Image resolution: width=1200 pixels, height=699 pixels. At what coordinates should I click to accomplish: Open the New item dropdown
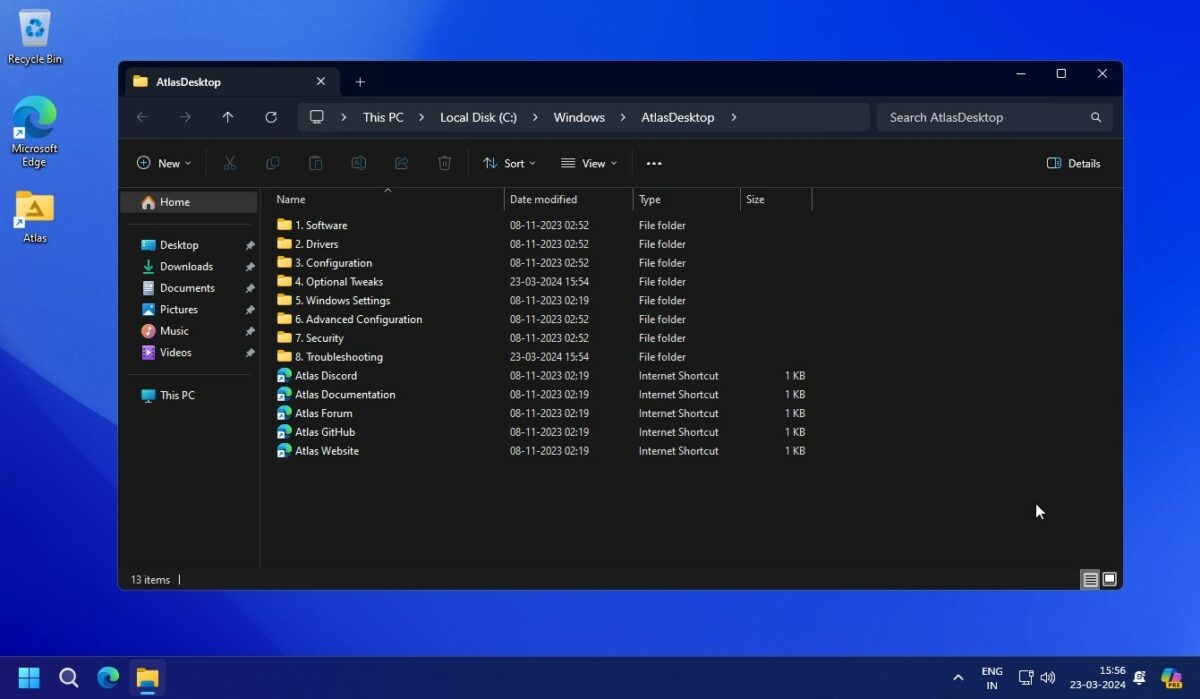[163, 163]
